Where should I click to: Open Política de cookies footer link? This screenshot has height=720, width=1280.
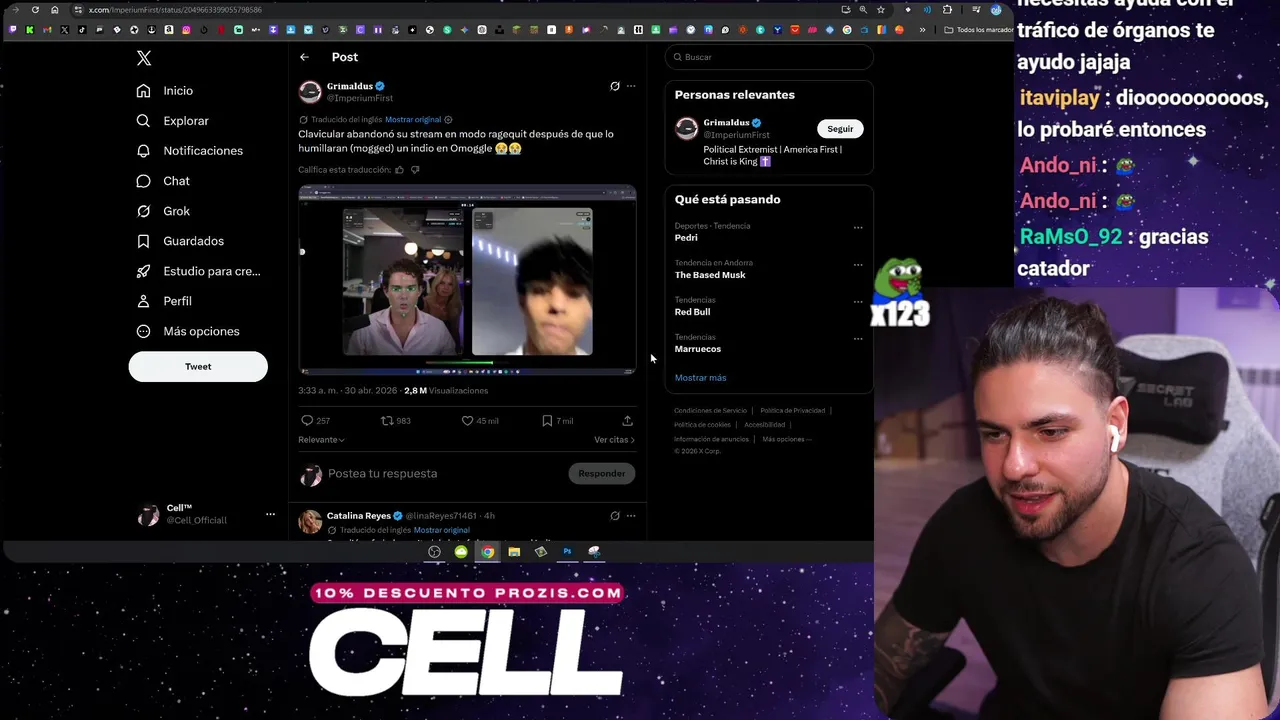coord(702,425)
